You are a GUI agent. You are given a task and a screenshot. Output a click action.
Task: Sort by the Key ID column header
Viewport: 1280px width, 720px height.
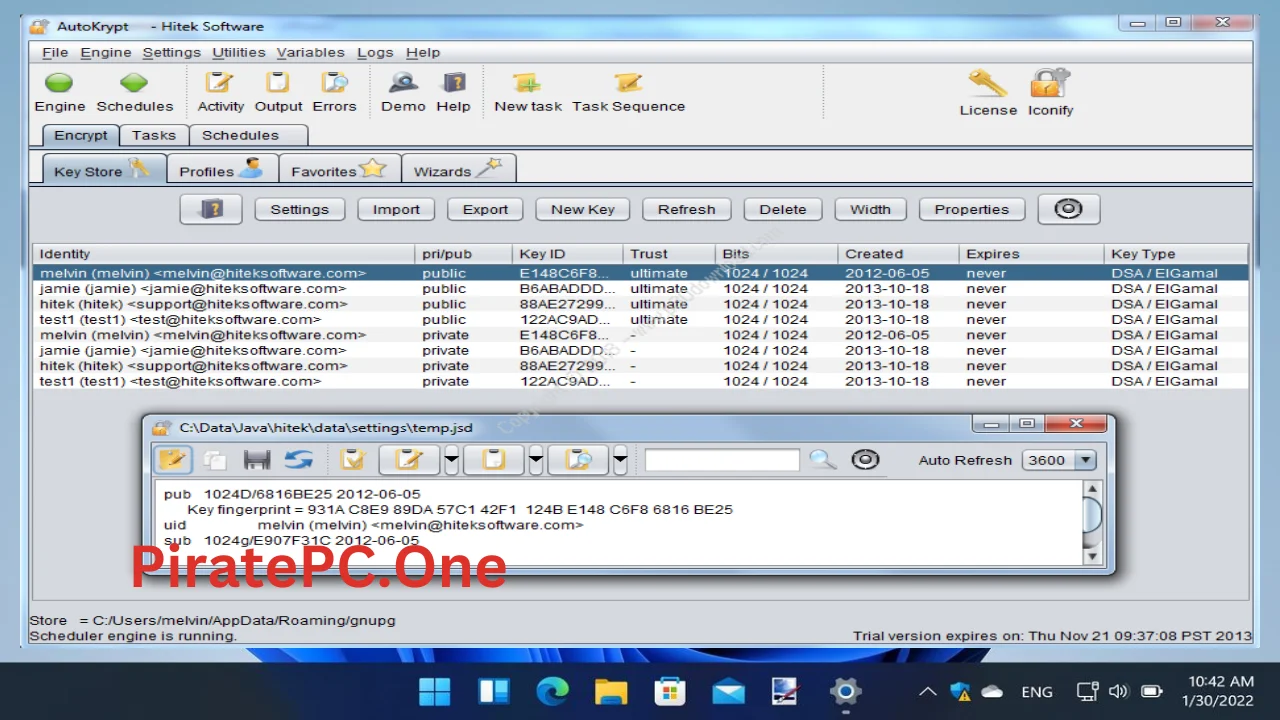(x=568, y=254)
